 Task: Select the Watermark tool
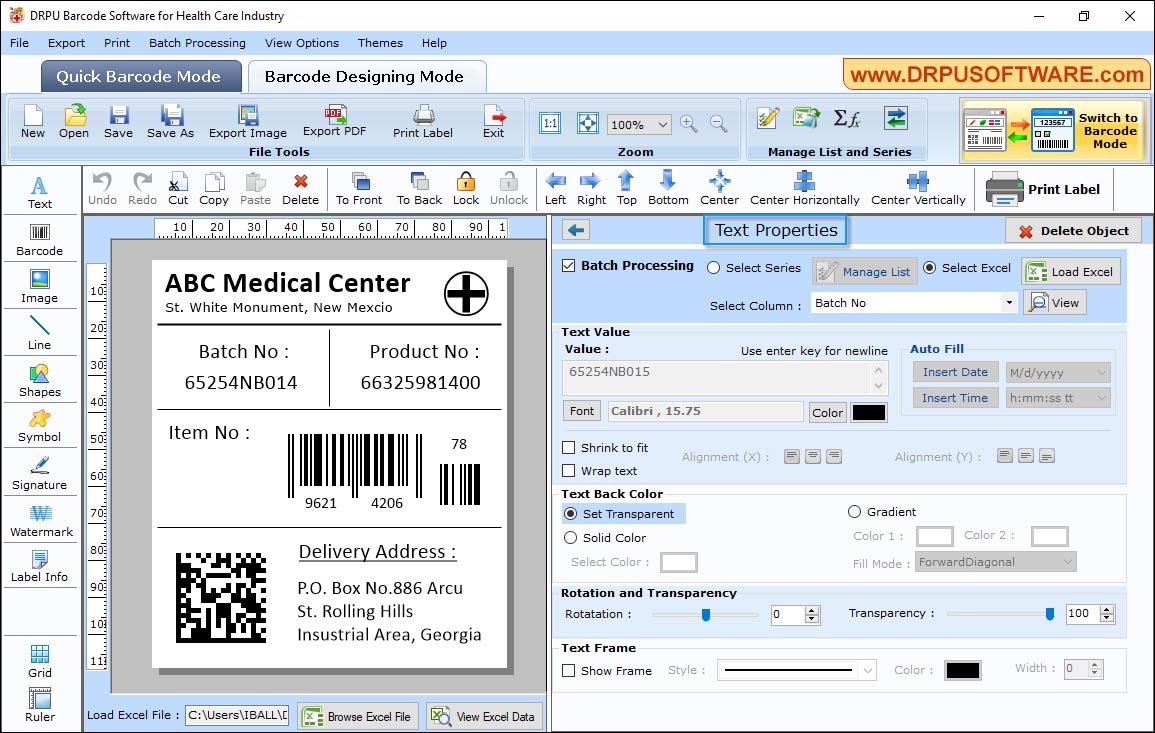point(40,518)
